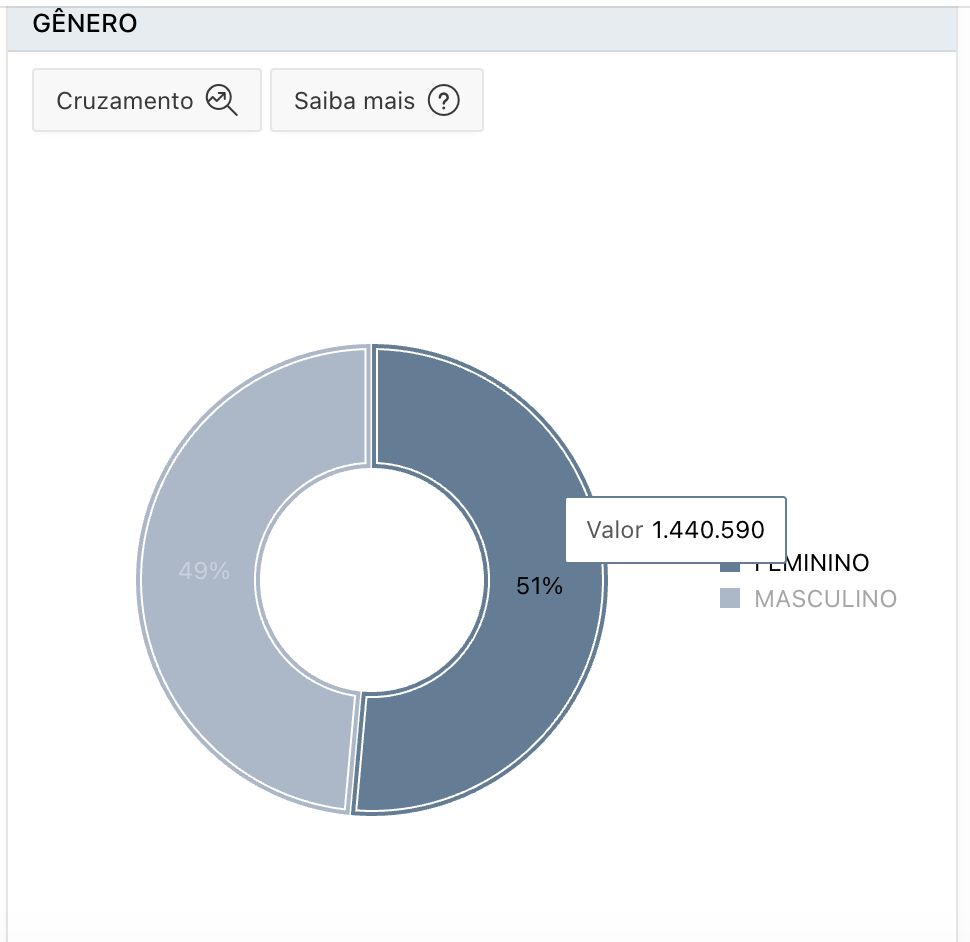This screenshot has height=942, width=970.
Task: Click the MASCULINO legend color square
Action: pyautogui.click(x=730, y=598)
